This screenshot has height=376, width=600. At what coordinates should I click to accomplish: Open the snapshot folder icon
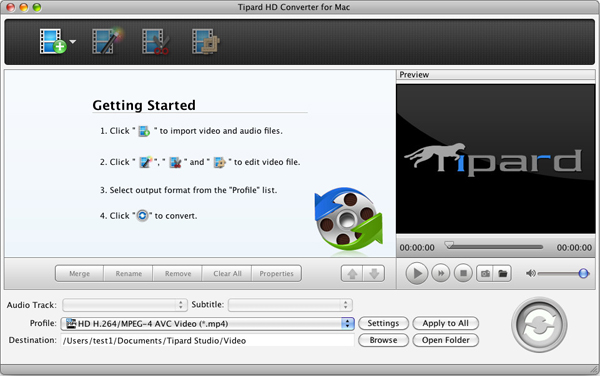[502, 273]
